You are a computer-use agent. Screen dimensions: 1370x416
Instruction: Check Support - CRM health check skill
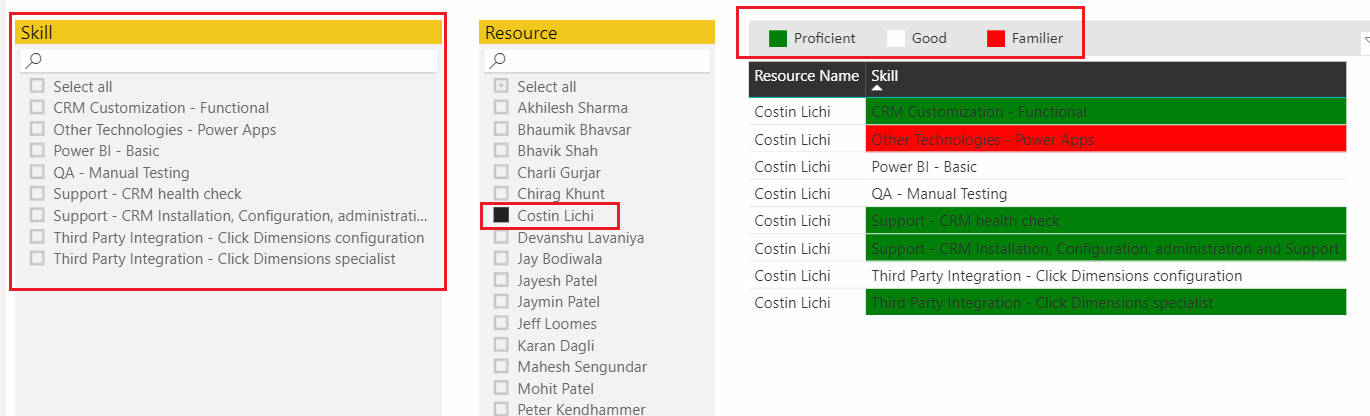tap(37, 194)
